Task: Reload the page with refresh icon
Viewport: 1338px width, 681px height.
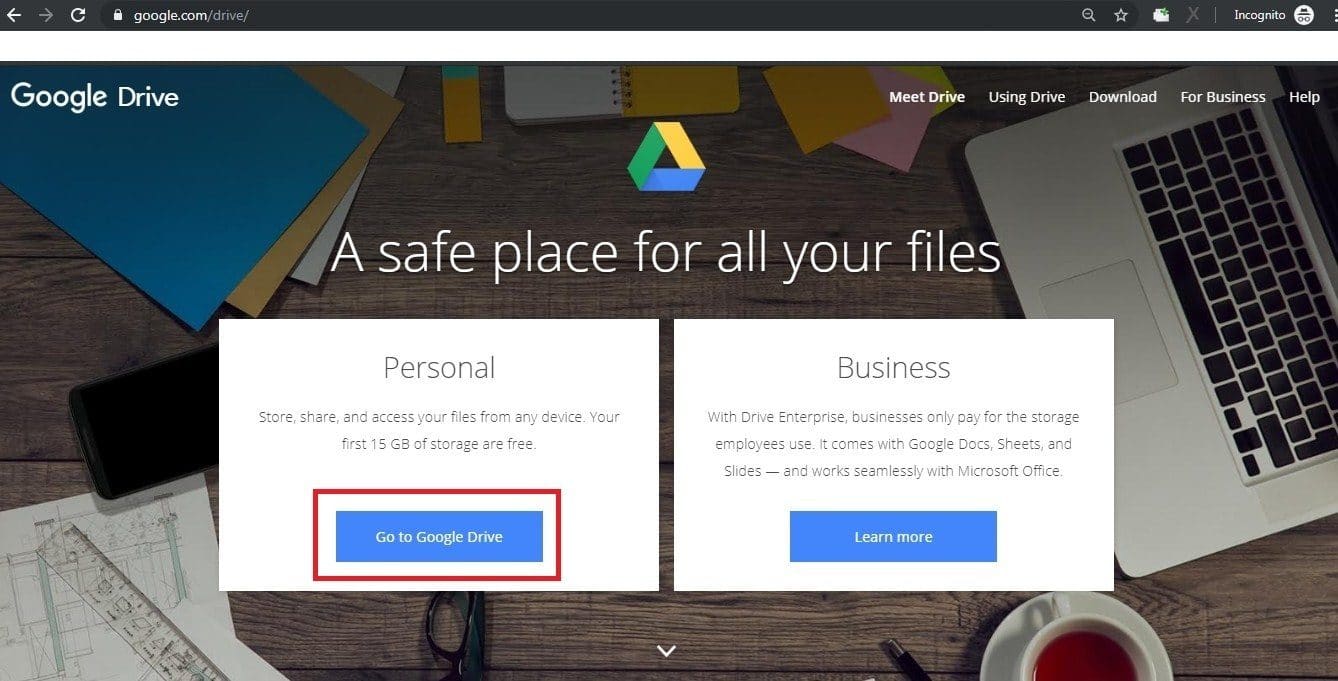Action: [x=78, y=15]
